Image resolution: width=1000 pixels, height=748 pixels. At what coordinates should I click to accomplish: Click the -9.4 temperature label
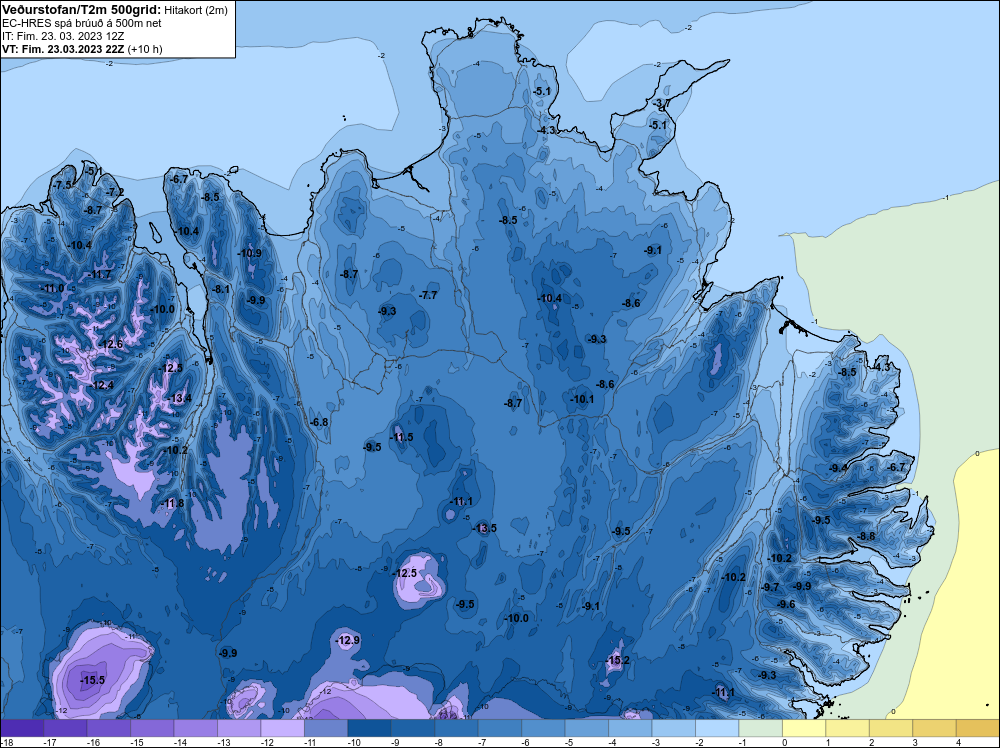point(838,468)
